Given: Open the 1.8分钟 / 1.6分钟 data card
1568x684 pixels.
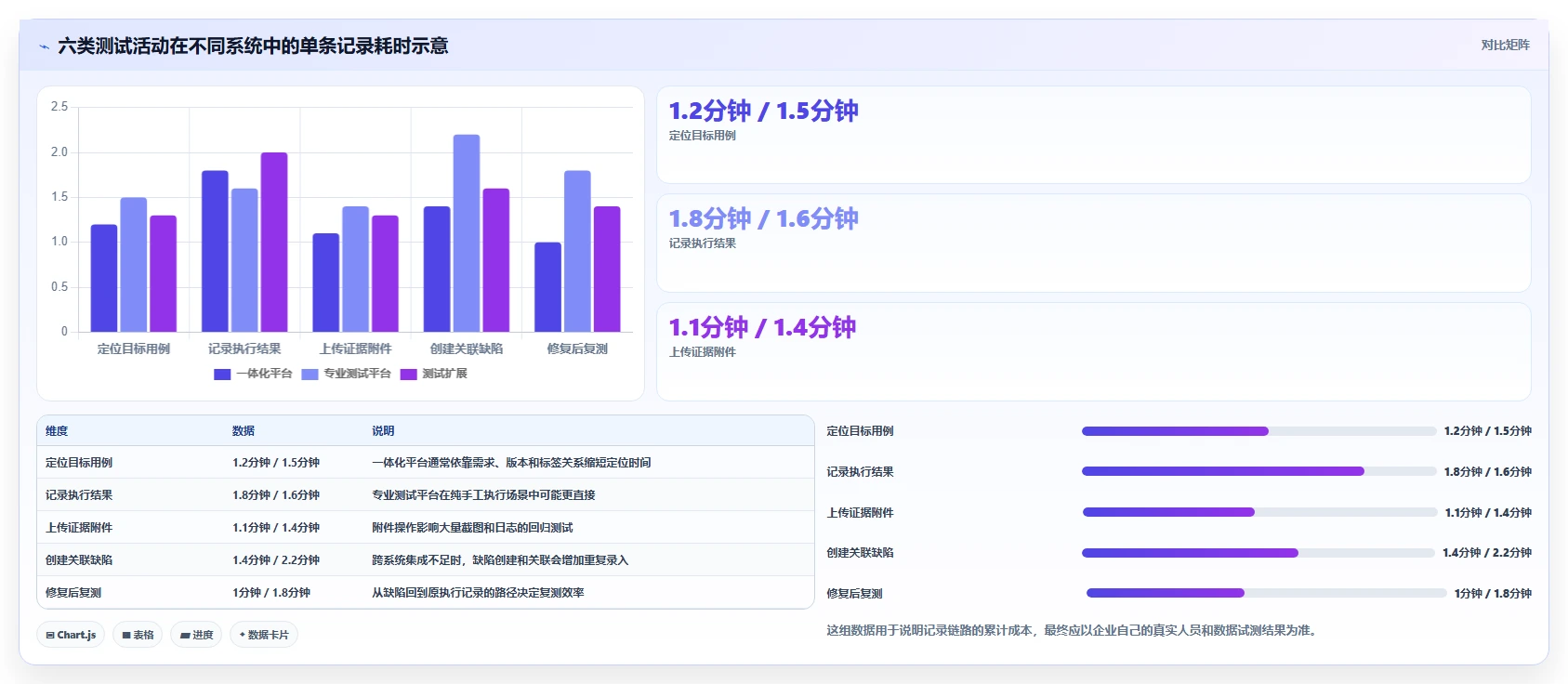Looking at the screenshot, I should (x=1093, y=243).
